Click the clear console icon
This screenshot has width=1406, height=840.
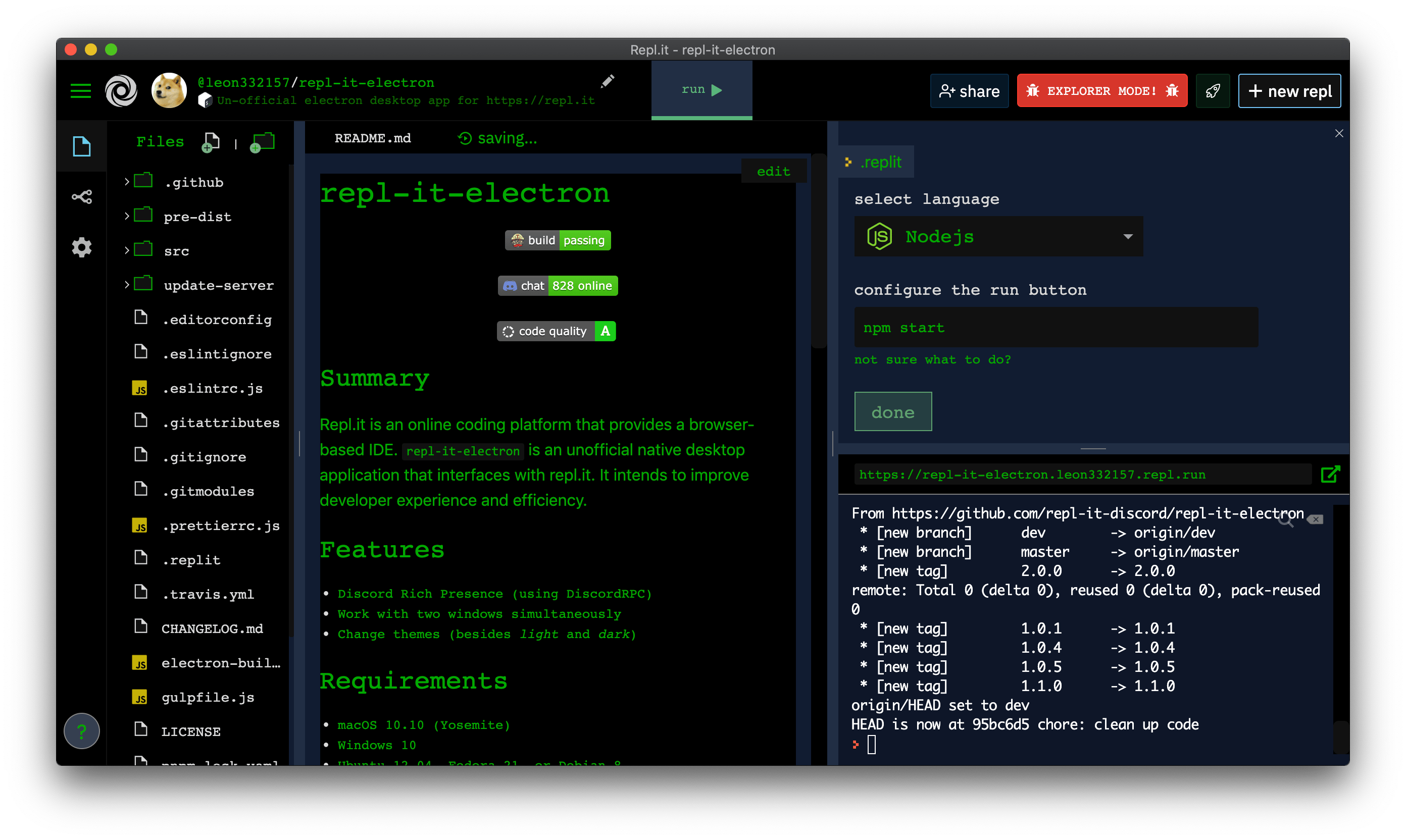tap(1314, 519)
